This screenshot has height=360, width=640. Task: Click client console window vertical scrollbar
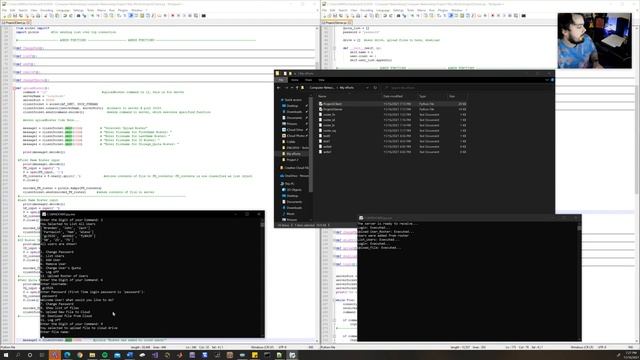(262, 278)
